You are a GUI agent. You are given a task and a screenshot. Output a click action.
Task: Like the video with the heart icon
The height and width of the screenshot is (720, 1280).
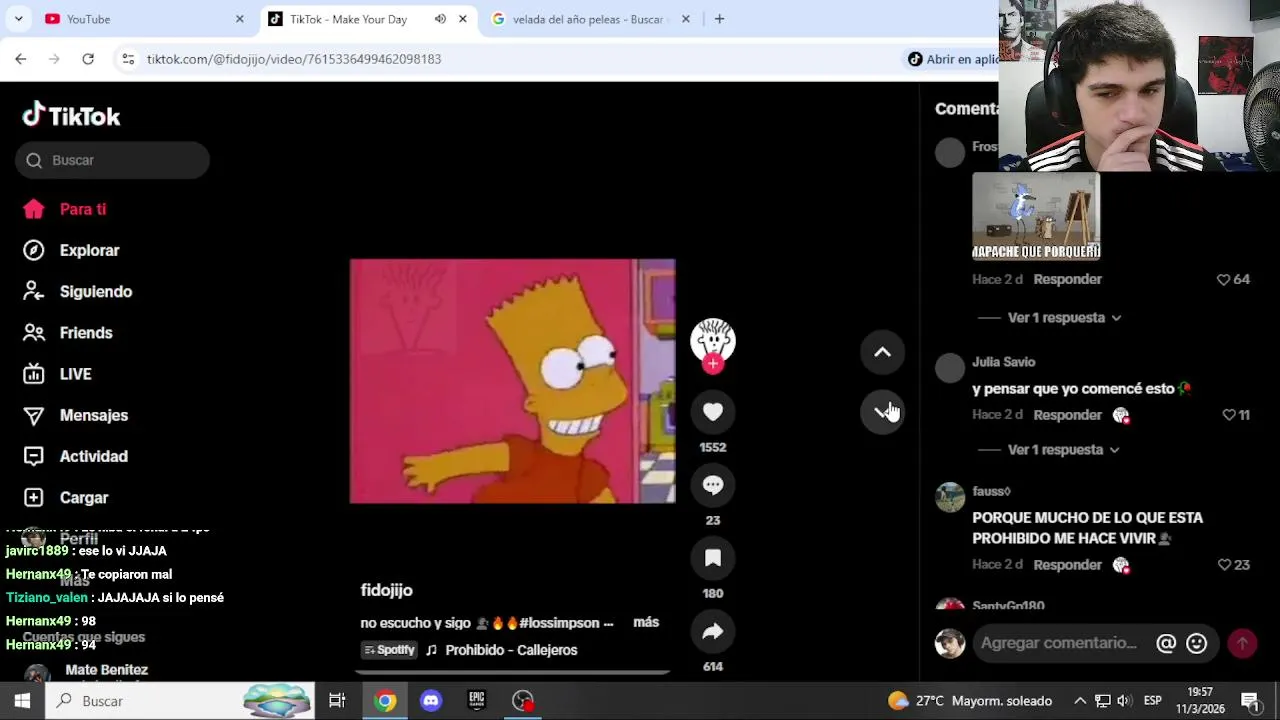[712, 412]
